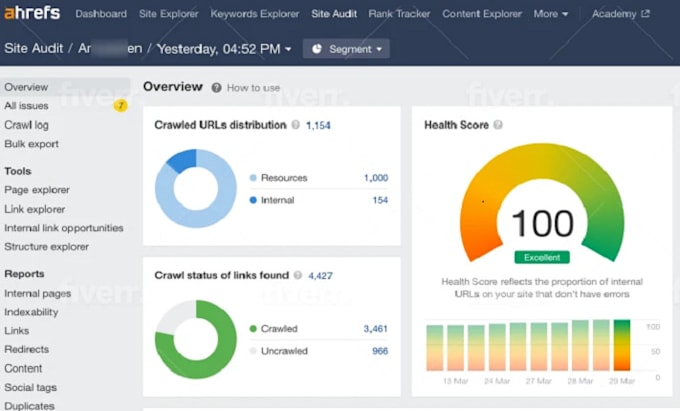
Task: Click the Crawled legend label
Action: click(x=279, y=329)
